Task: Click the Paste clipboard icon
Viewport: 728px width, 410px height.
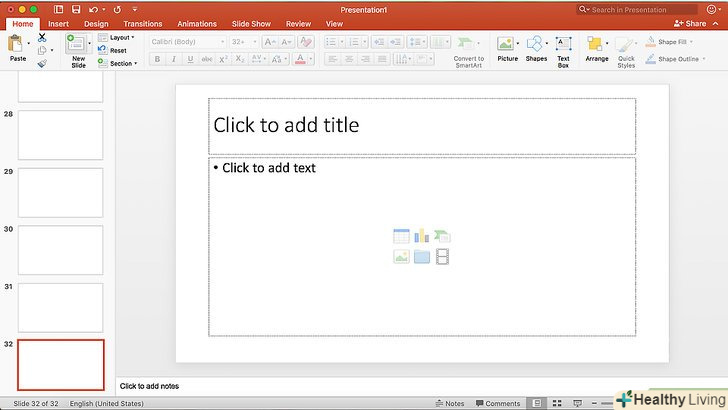Action: [x=17, y=45]
